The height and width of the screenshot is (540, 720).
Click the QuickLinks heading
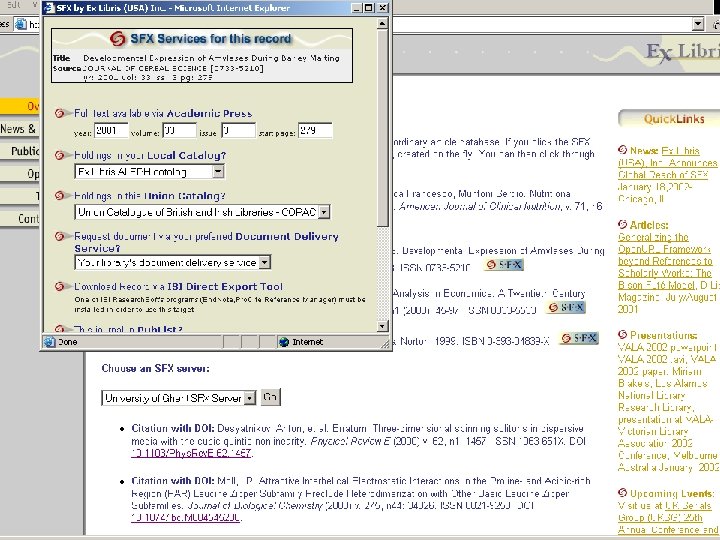click(674, 119)
